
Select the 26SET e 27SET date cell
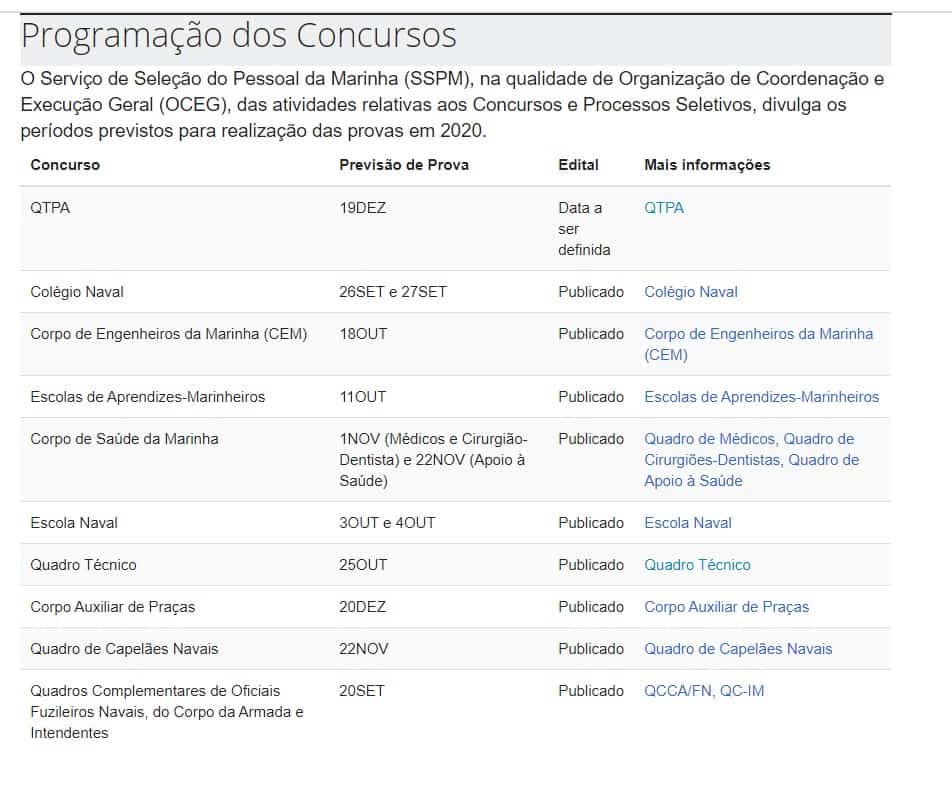pyautogui.click(x=393, y=291)
